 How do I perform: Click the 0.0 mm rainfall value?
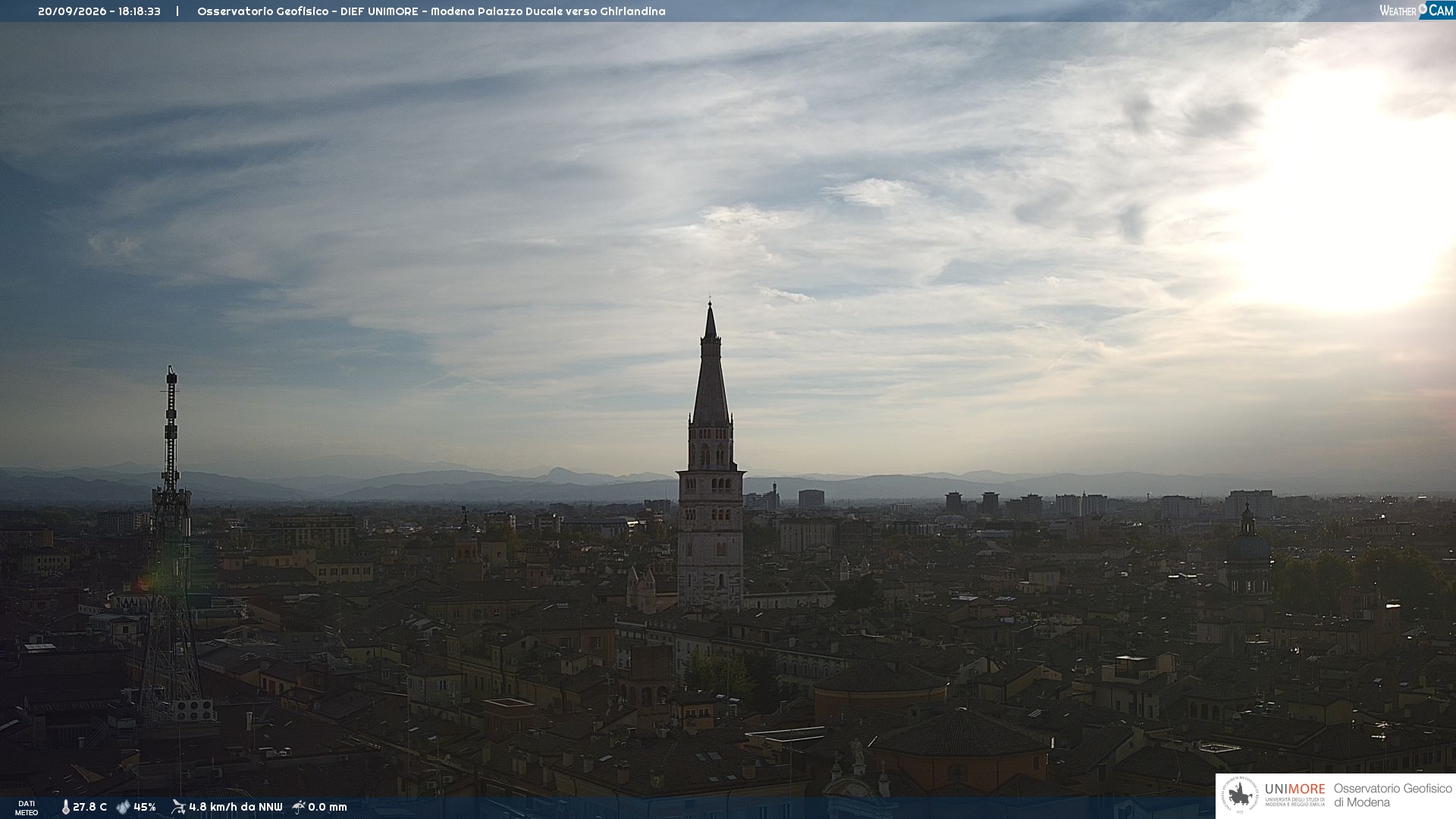[328, 808]
